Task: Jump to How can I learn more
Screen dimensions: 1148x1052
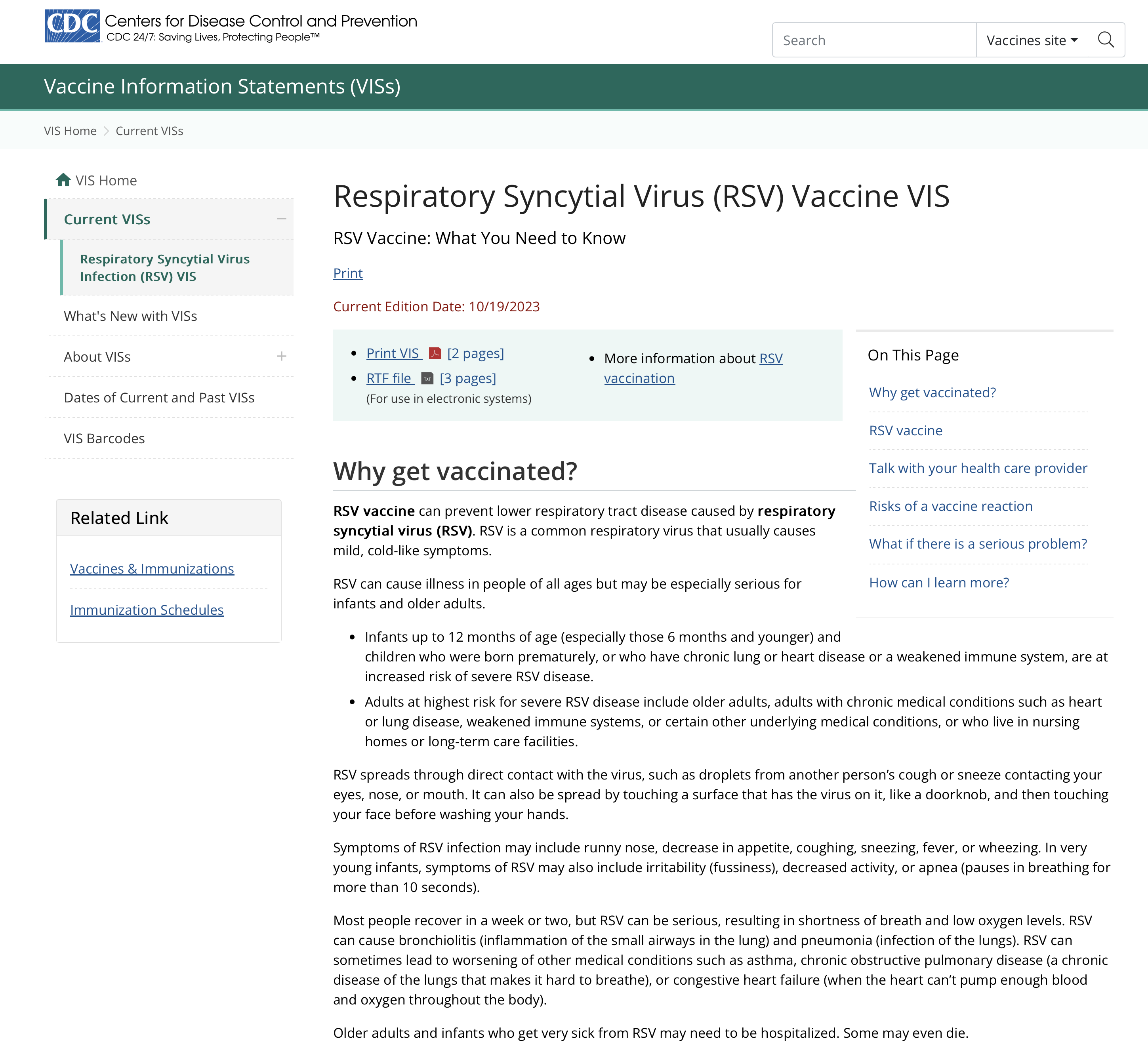Action: click(x=938, y=582)
